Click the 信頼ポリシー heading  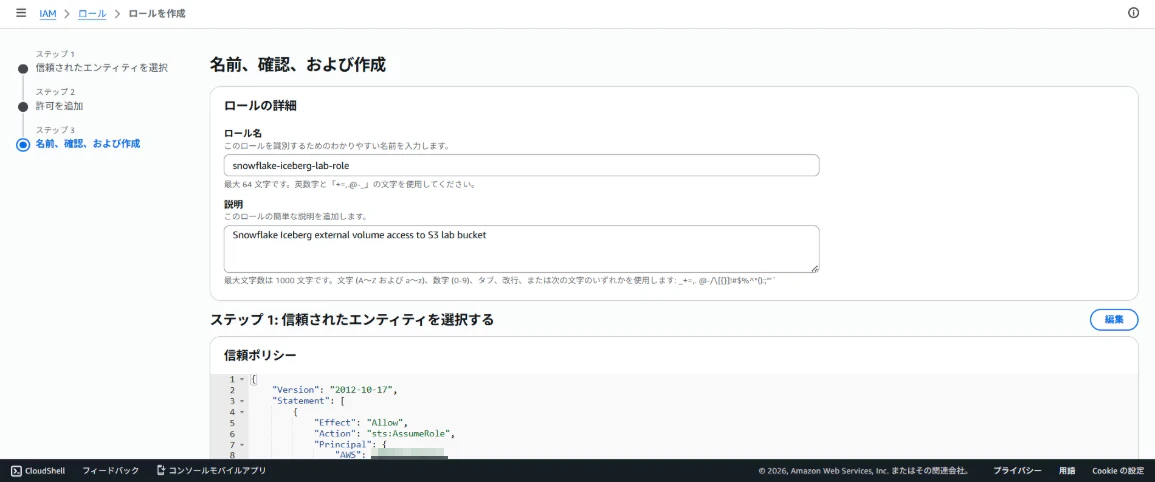[x=260, y=355]
